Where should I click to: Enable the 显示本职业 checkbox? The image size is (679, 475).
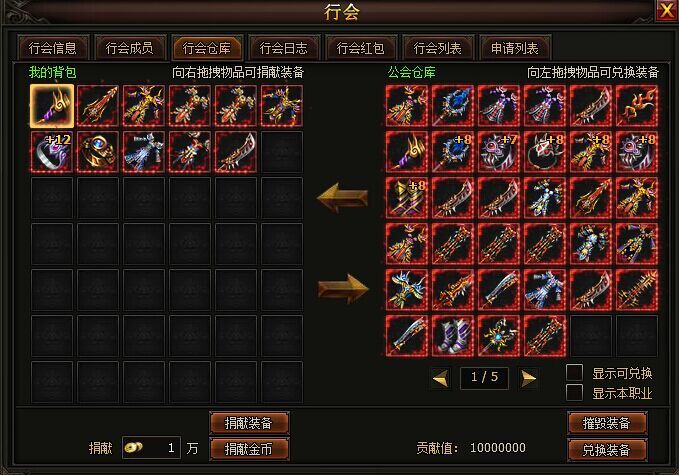pos(574,392)
